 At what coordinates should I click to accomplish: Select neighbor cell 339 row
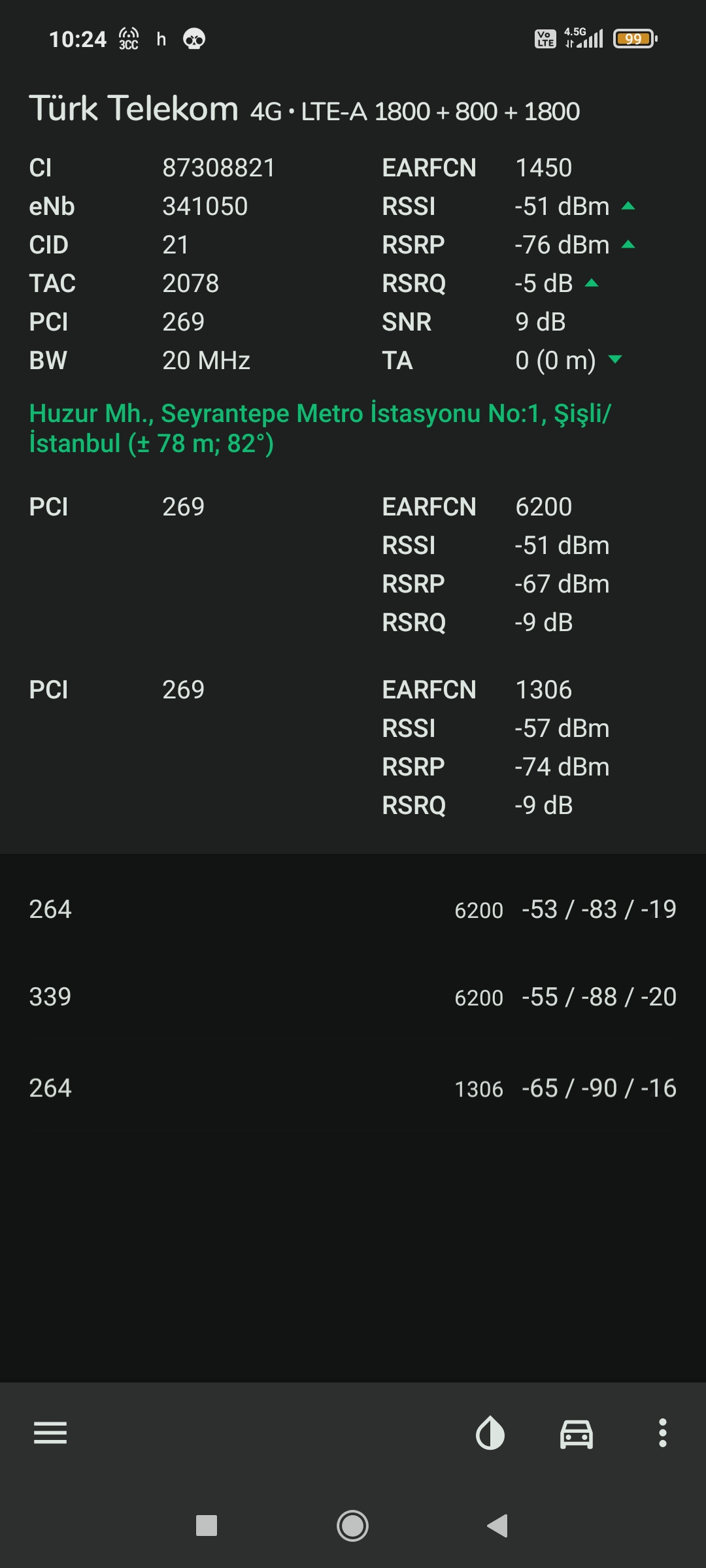point(353,997)
